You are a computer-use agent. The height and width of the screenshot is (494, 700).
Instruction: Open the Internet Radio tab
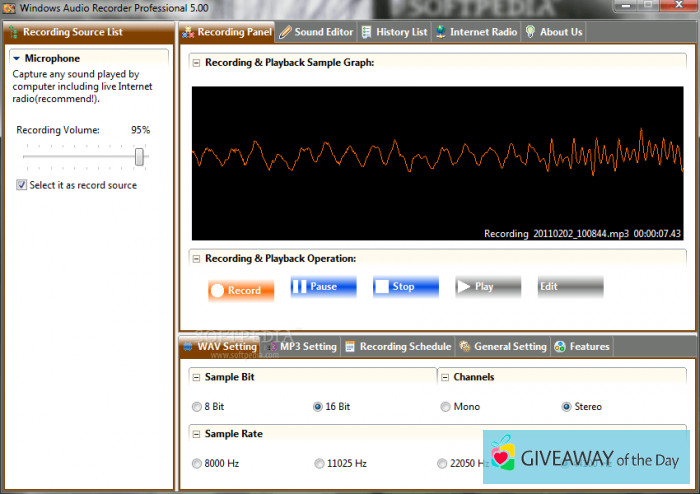tap(476, 32)
